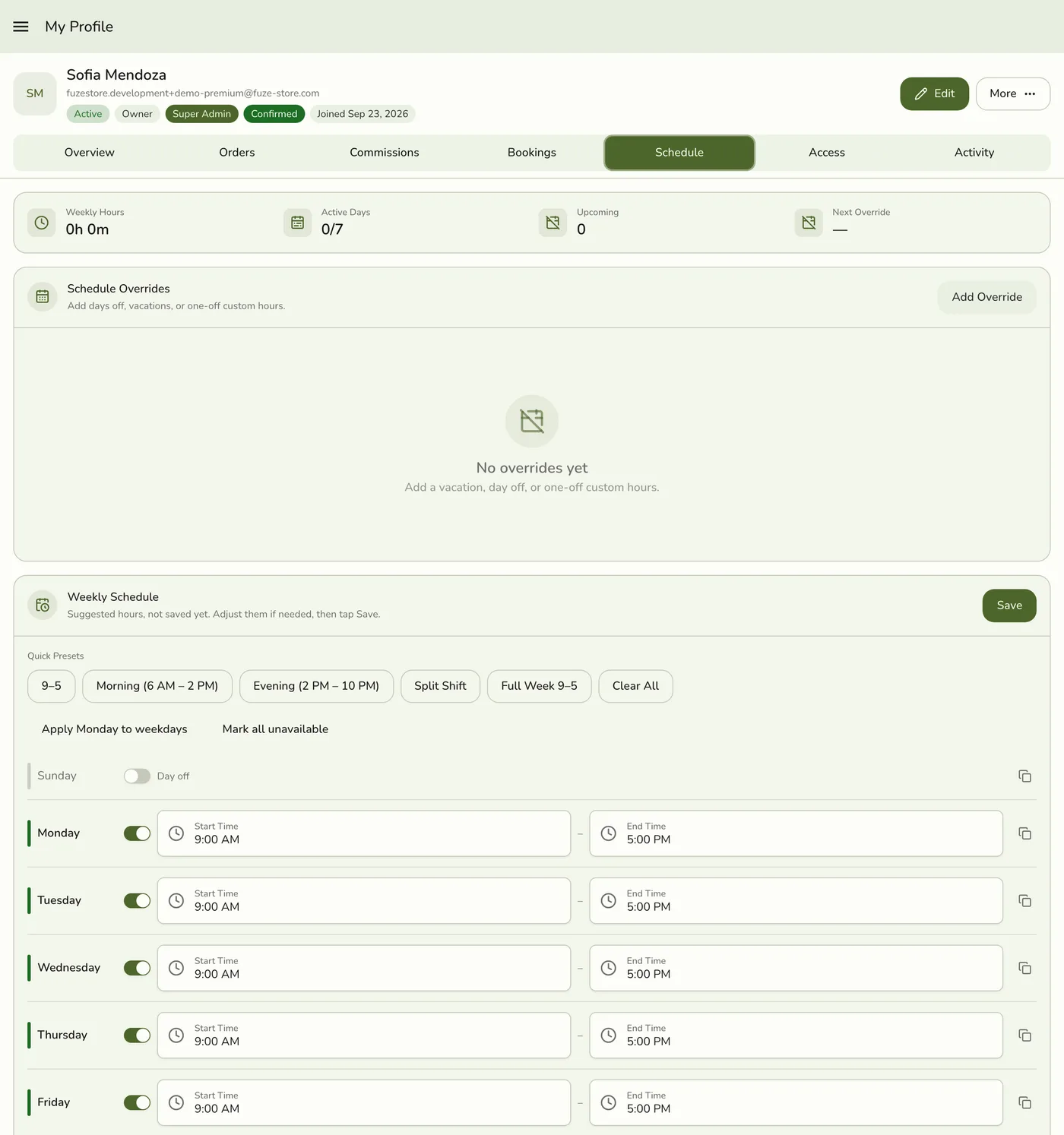Open the Orders tab
Viewport: 1064px width, 1135px height.
pyautogui.click(x=237, y=153)
